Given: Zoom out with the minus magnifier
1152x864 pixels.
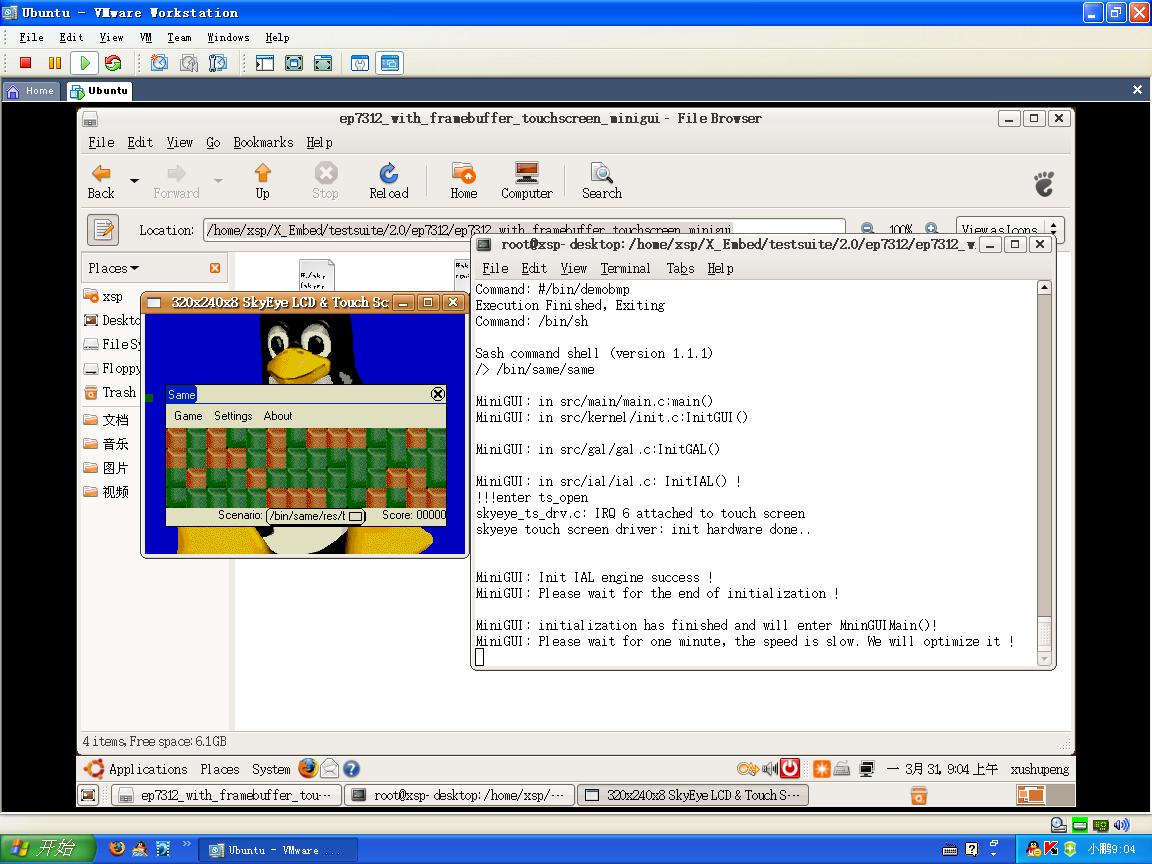Looking at the screenshot, I should pyautogui.click(x=868, y=228).
